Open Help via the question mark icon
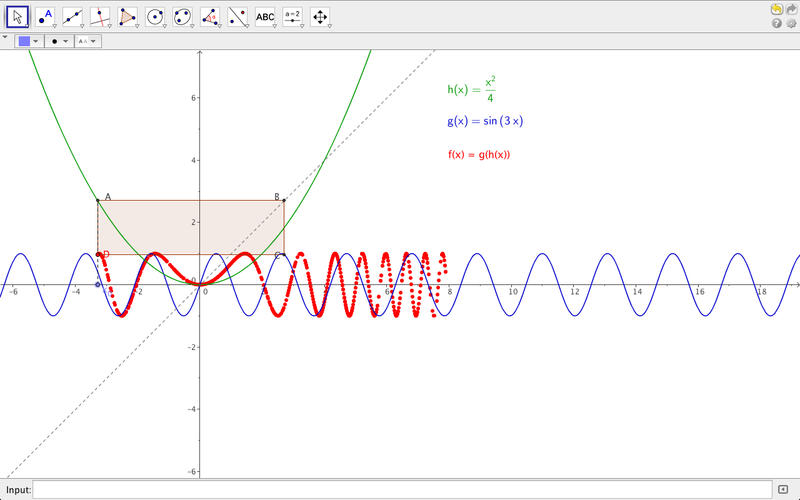The width and height of the screenshot is (800, 500). [x=776, y=23]
